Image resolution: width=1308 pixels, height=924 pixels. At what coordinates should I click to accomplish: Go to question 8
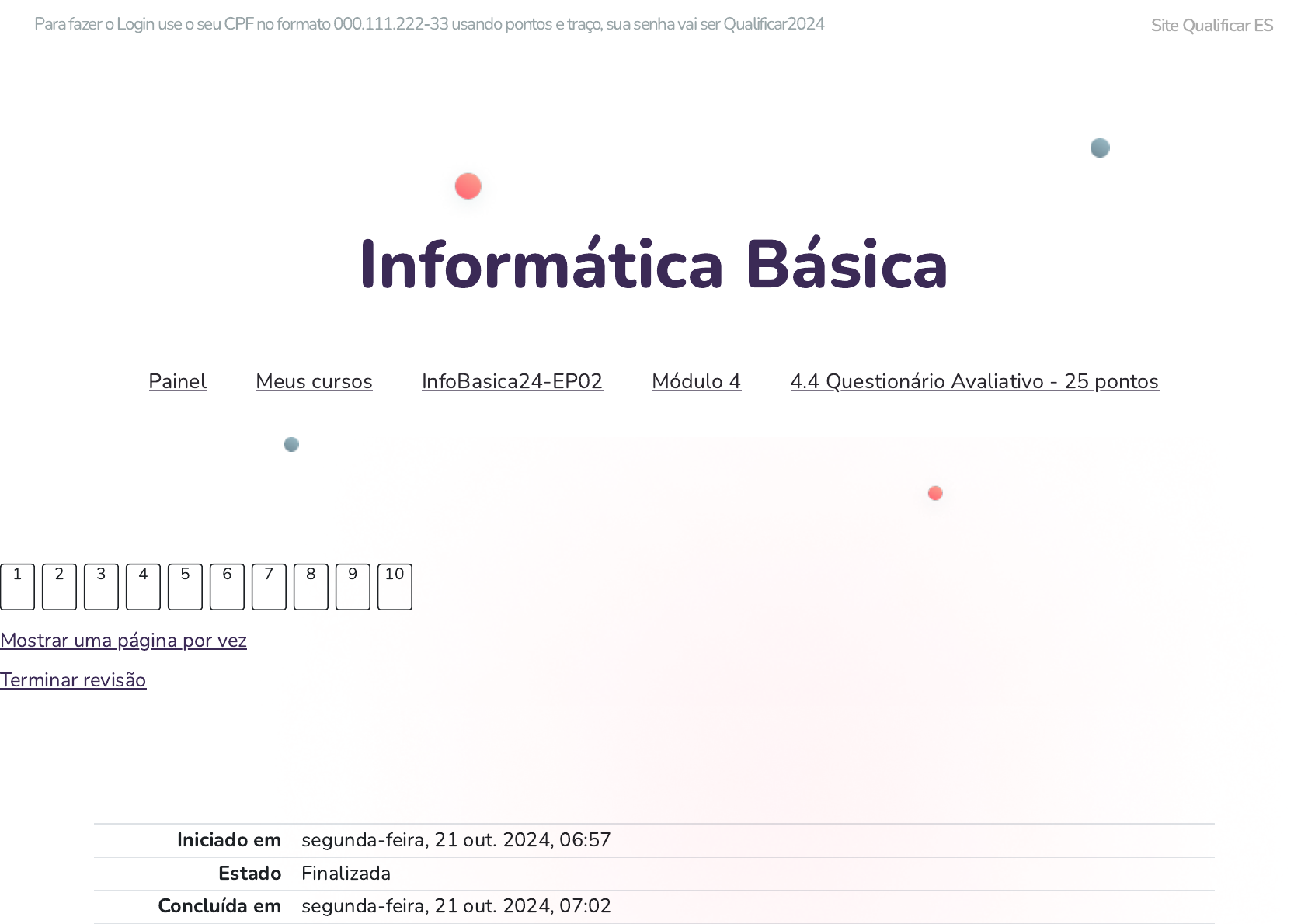tap(311, 586)
